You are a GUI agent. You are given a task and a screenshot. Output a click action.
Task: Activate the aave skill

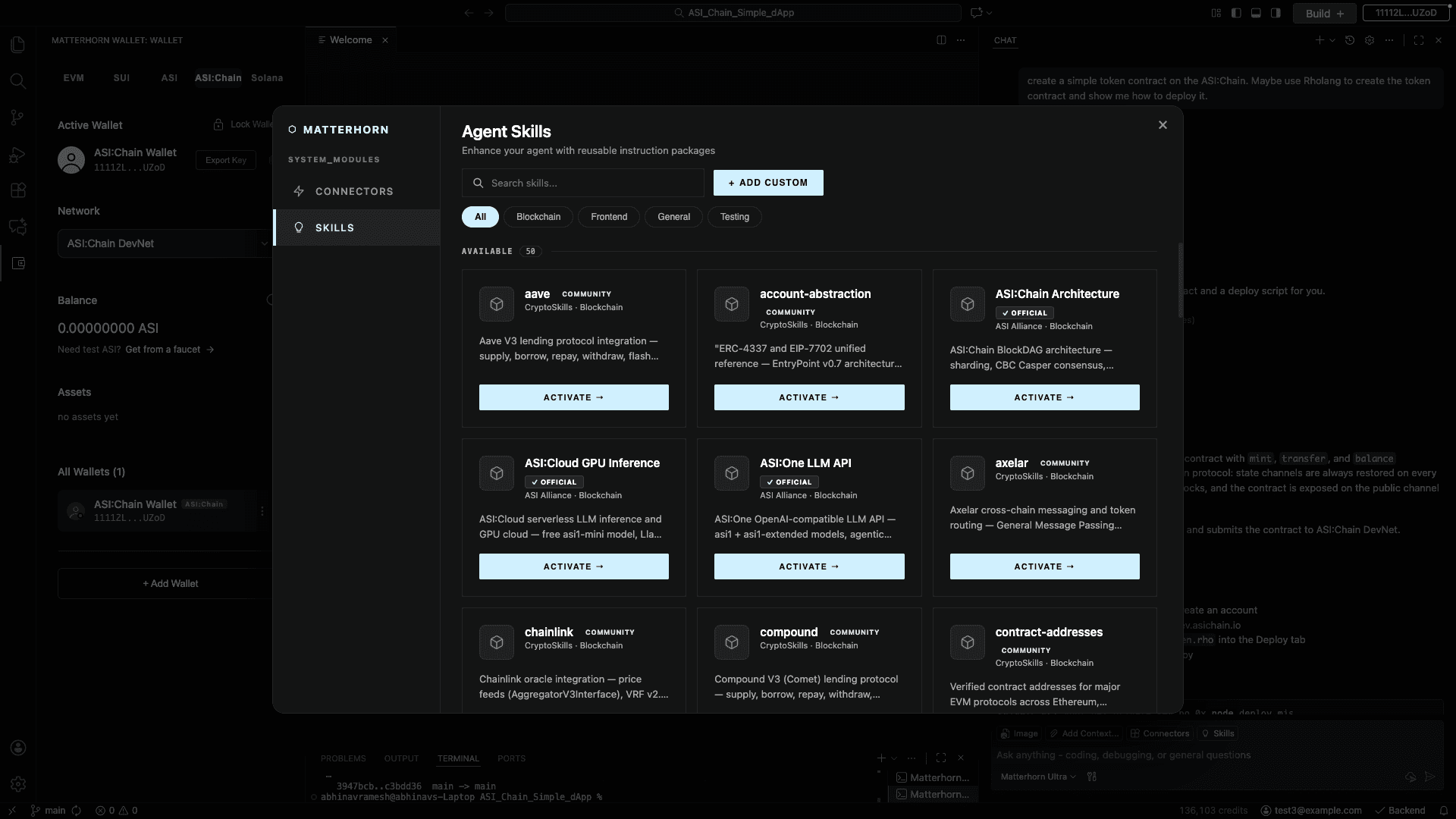tap(573, 397)
